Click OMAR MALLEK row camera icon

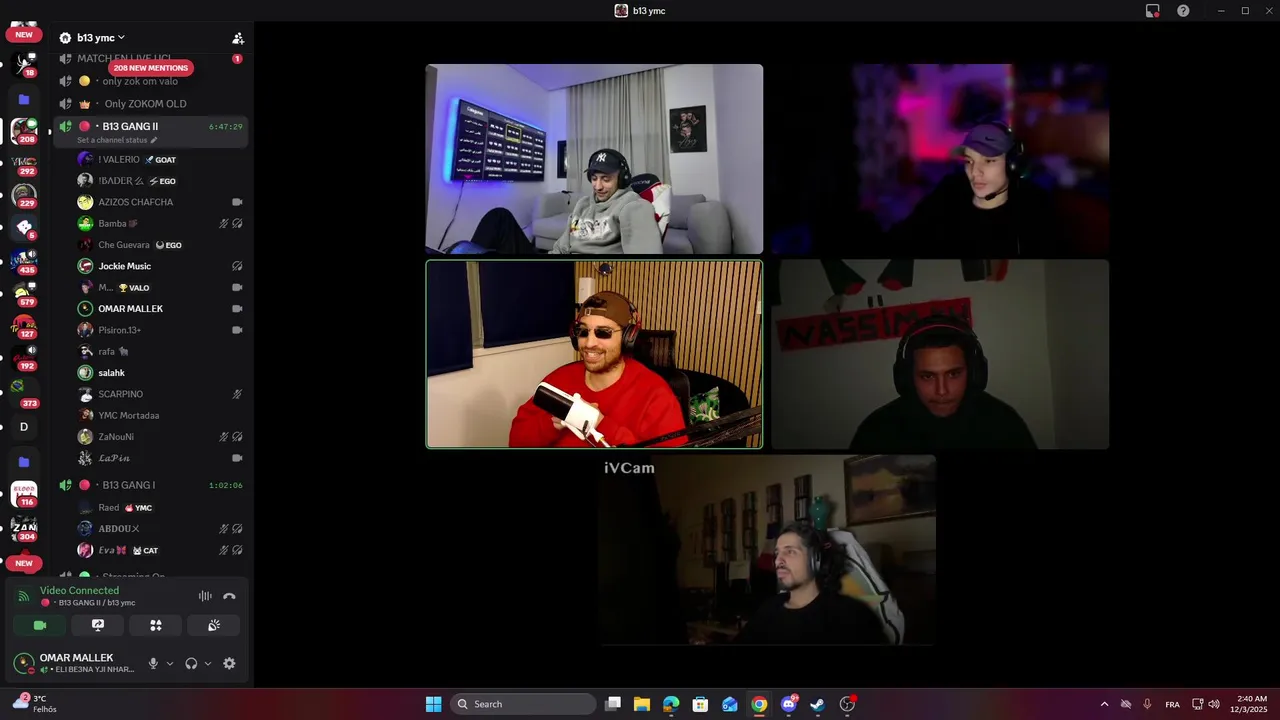tap(237, 309)
